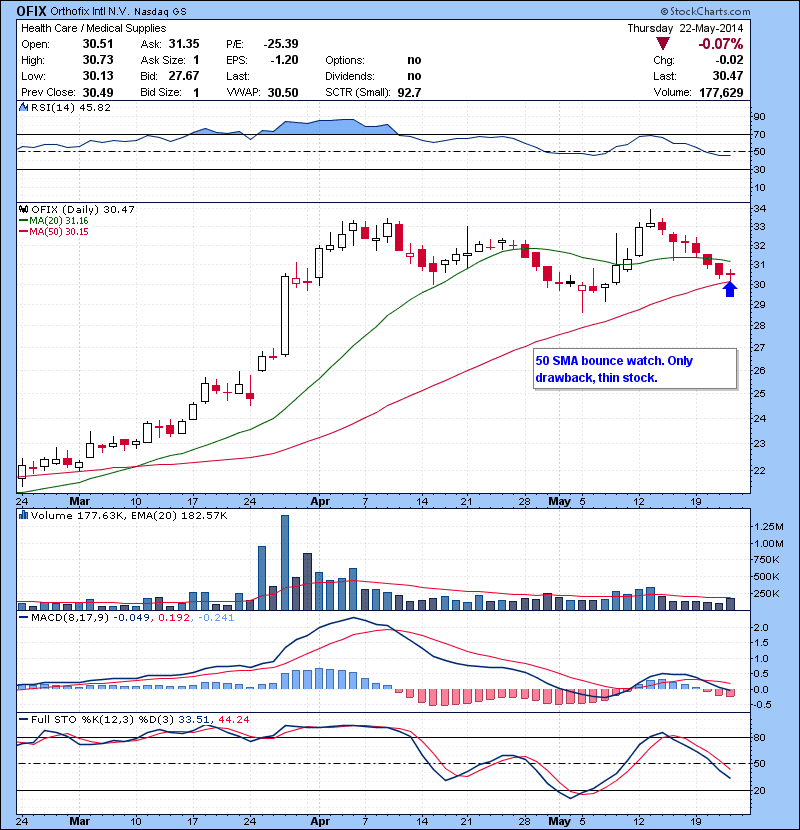Select the OFIX ticker symbol in header
Image resolution: width=800 pixels, height=830 pixels.
point(31,11)
